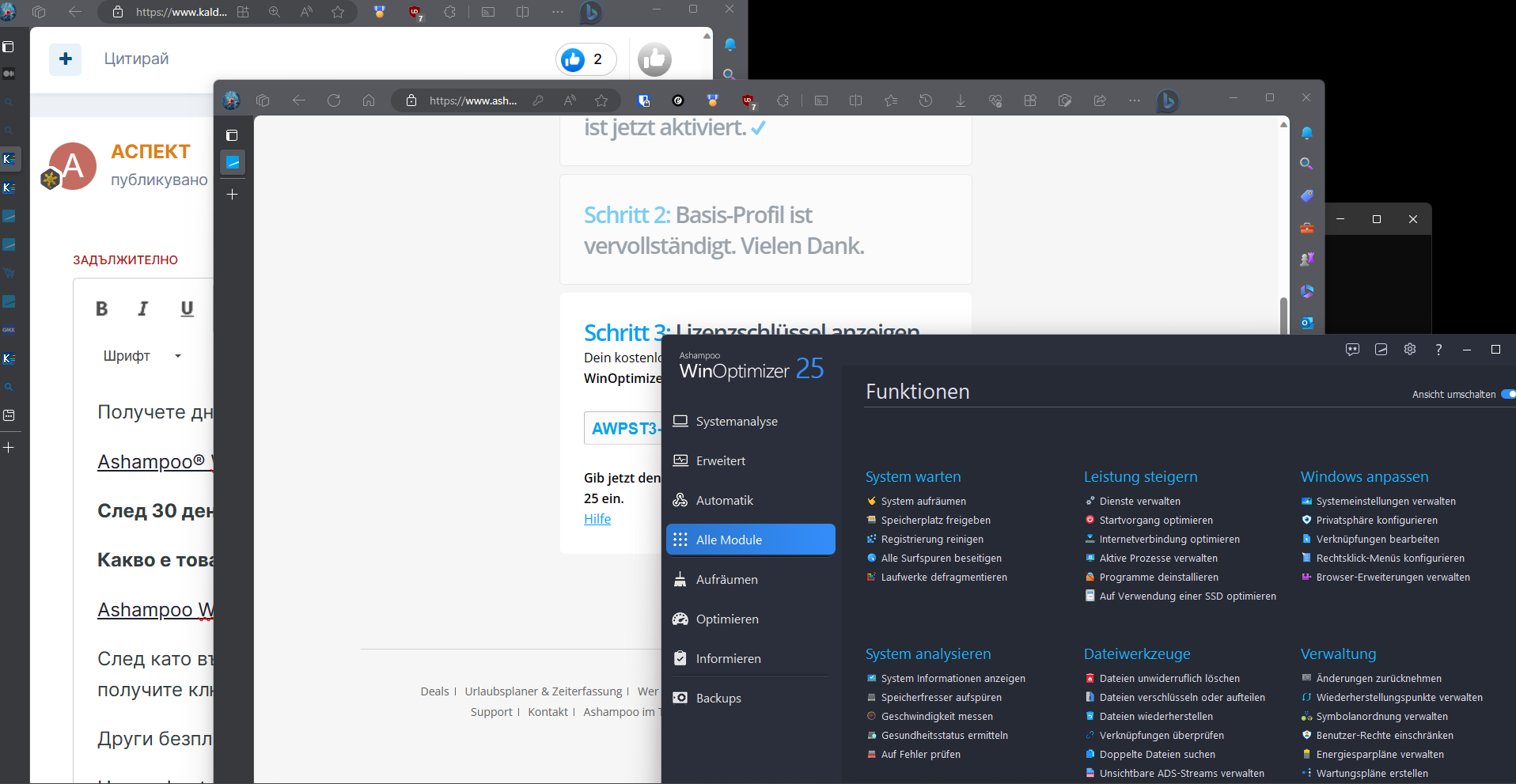The width and height of the screenshot is (1516, 784).
Task: Open WinOptimizer settings gear
Action: [x=1410, y=349]
